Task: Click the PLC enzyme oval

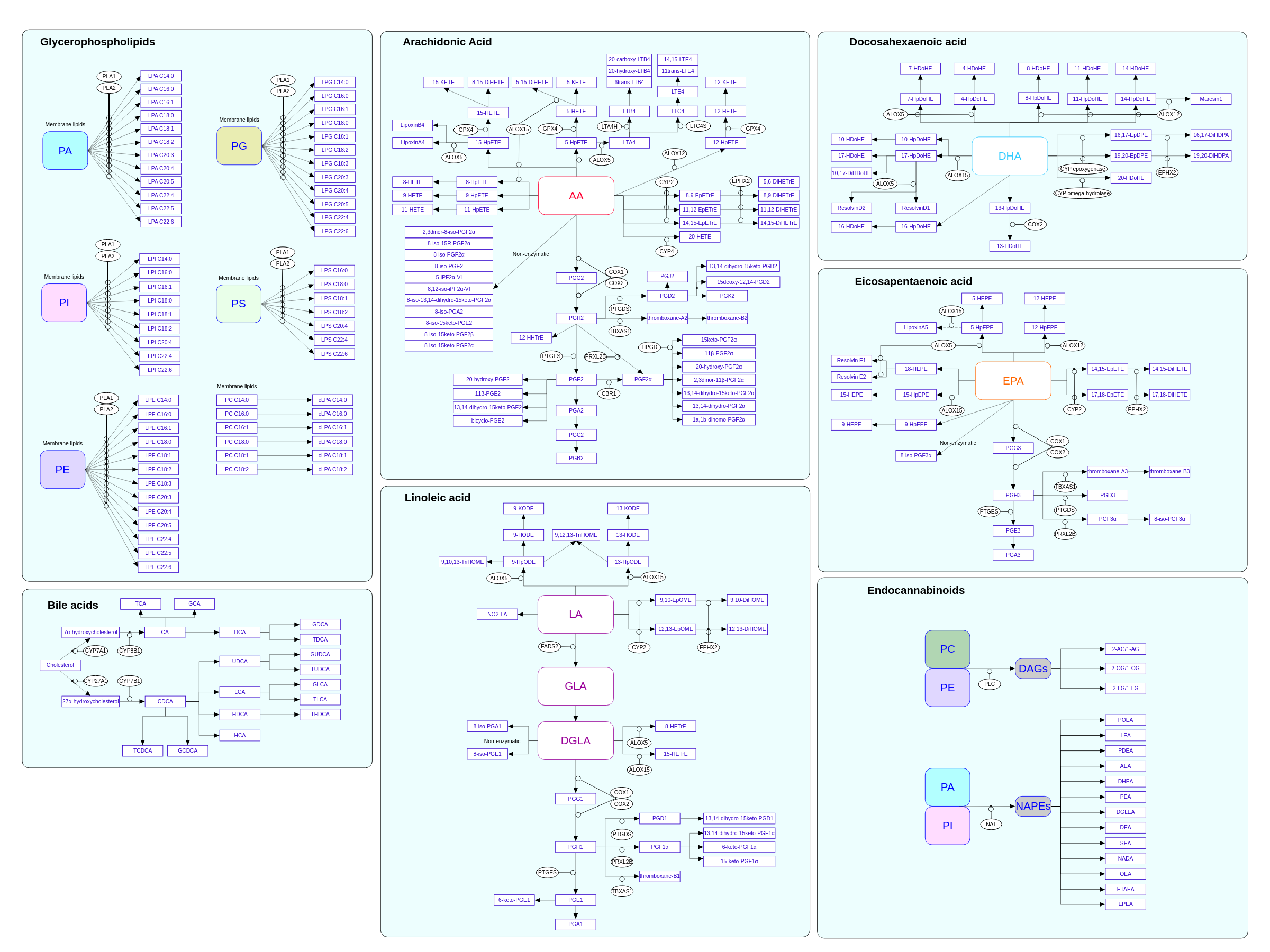Action: pos(989,684)
